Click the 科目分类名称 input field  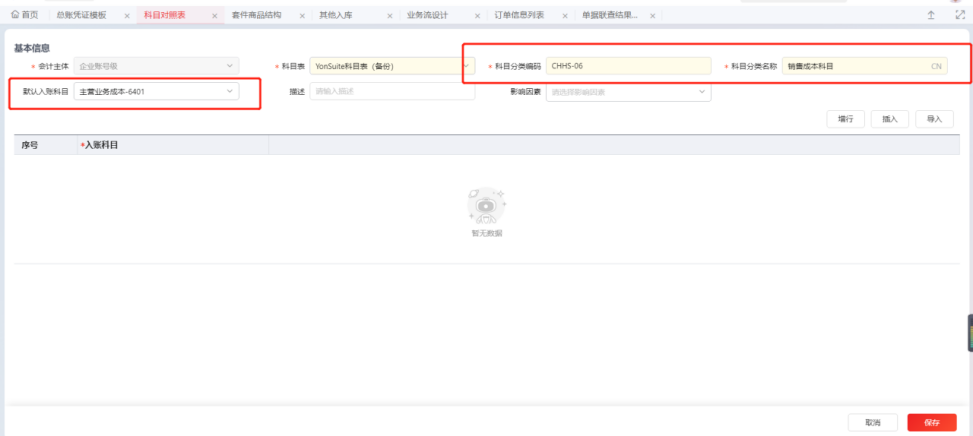point(864,65)
